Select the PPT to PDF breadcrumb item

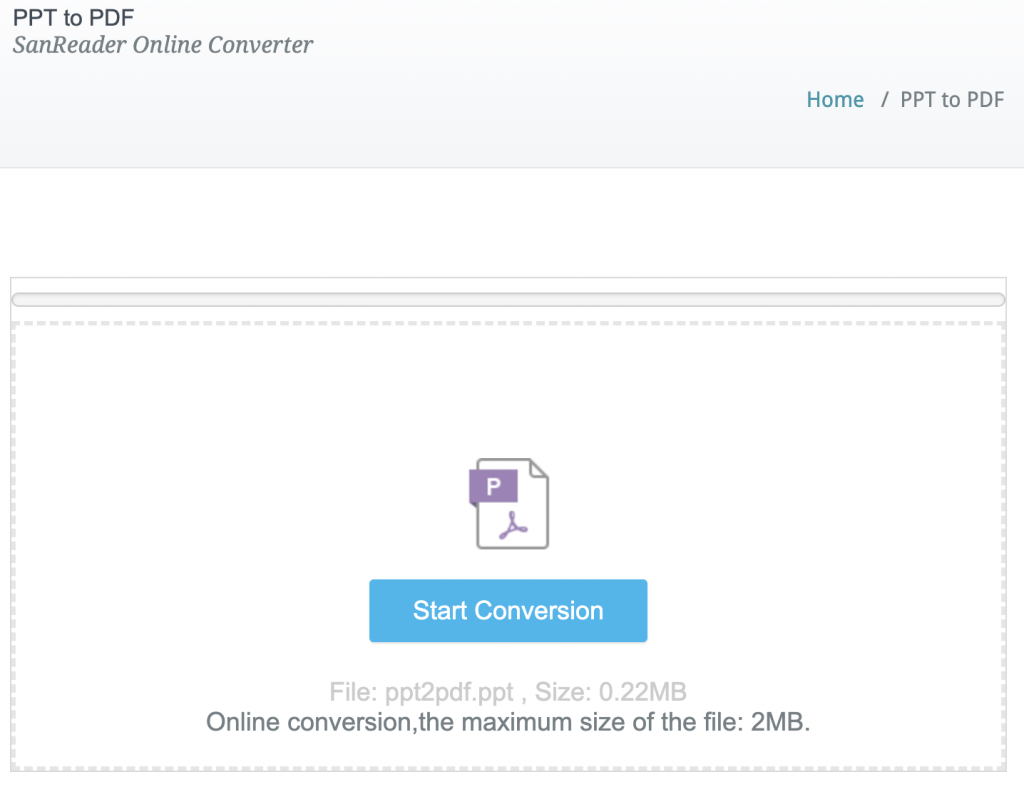coord(952,99)
